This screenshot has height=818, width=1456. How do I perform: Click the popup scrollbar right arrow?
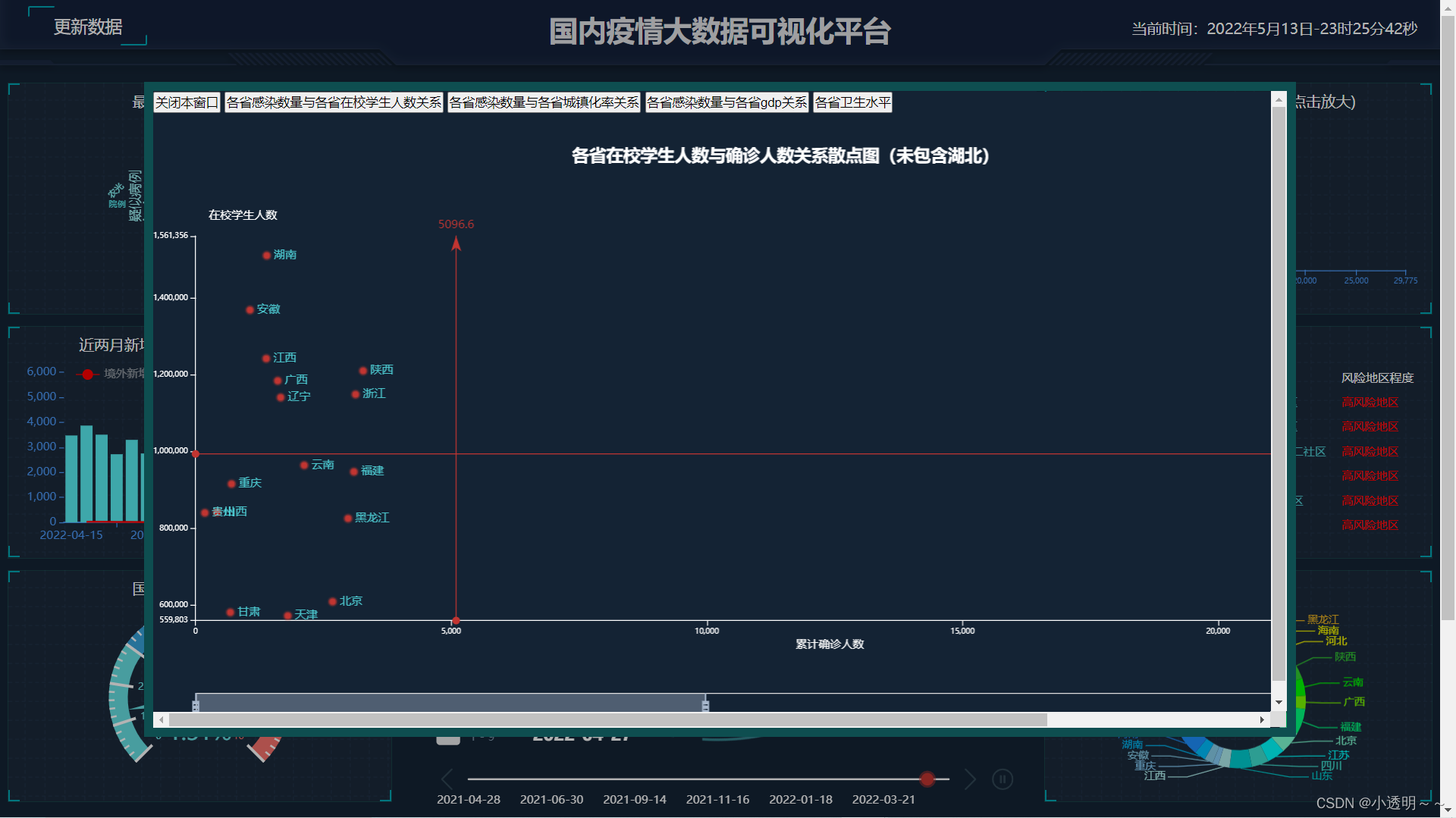click(x=1262, y=719)
